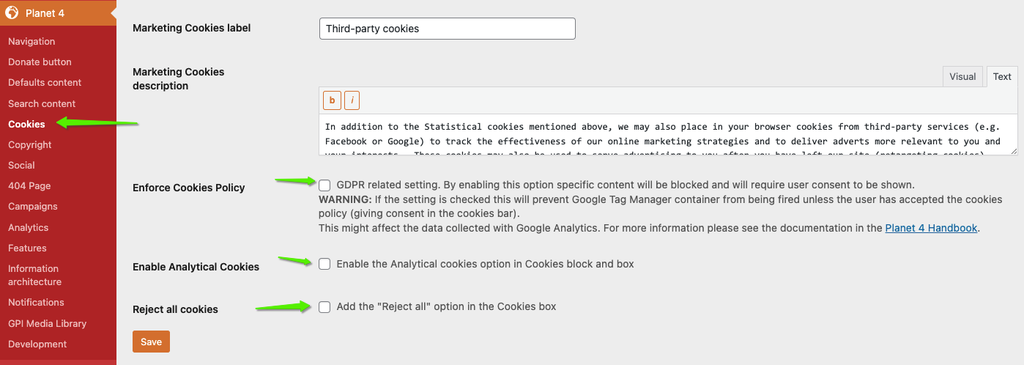This screenshot has height=365, width=1024.
Task: Go to Defaults content menu item
Action: 44,82
